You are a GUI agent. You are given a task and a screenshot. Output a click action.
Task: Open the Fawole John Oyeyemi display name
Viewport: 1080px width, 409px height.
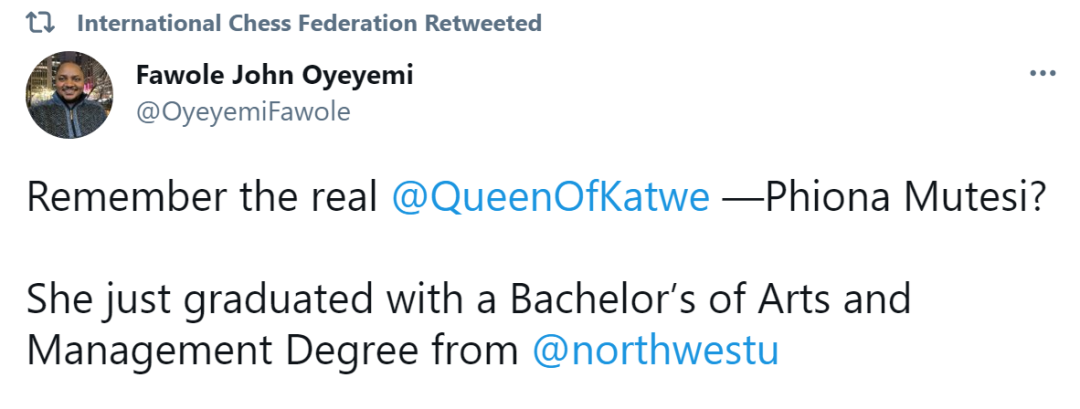(273, 76)
